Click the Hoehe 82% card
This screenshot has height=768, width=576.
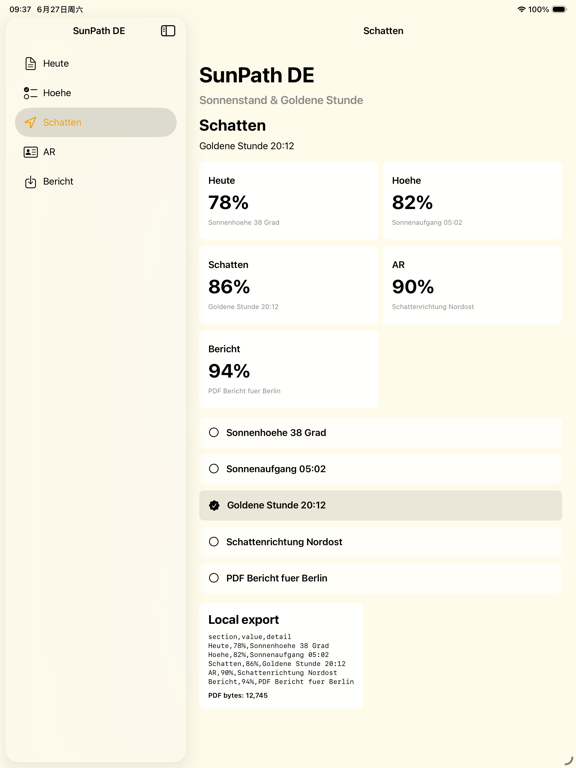click(473, 201)
